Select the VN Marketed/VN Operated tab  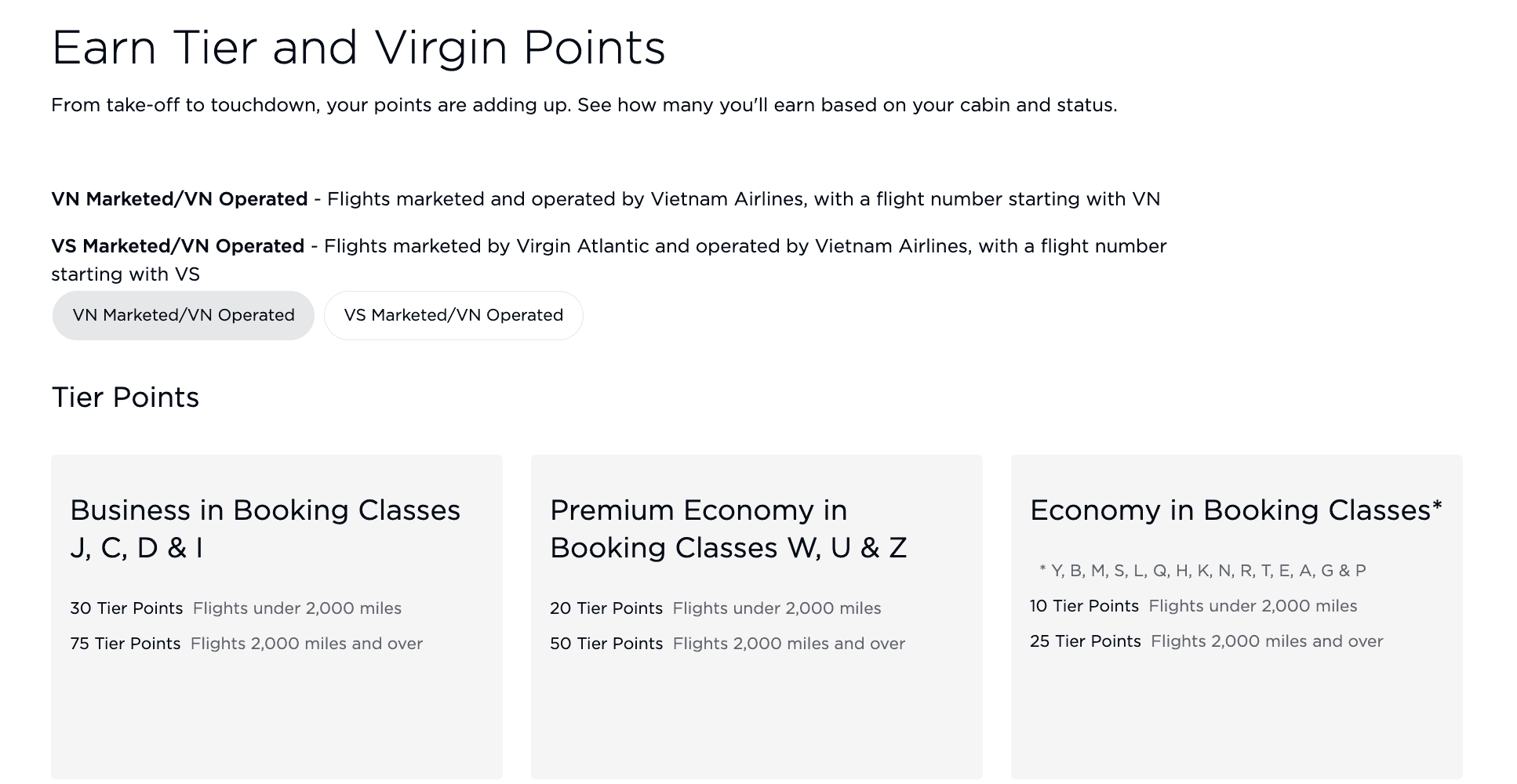coord(183,315)
